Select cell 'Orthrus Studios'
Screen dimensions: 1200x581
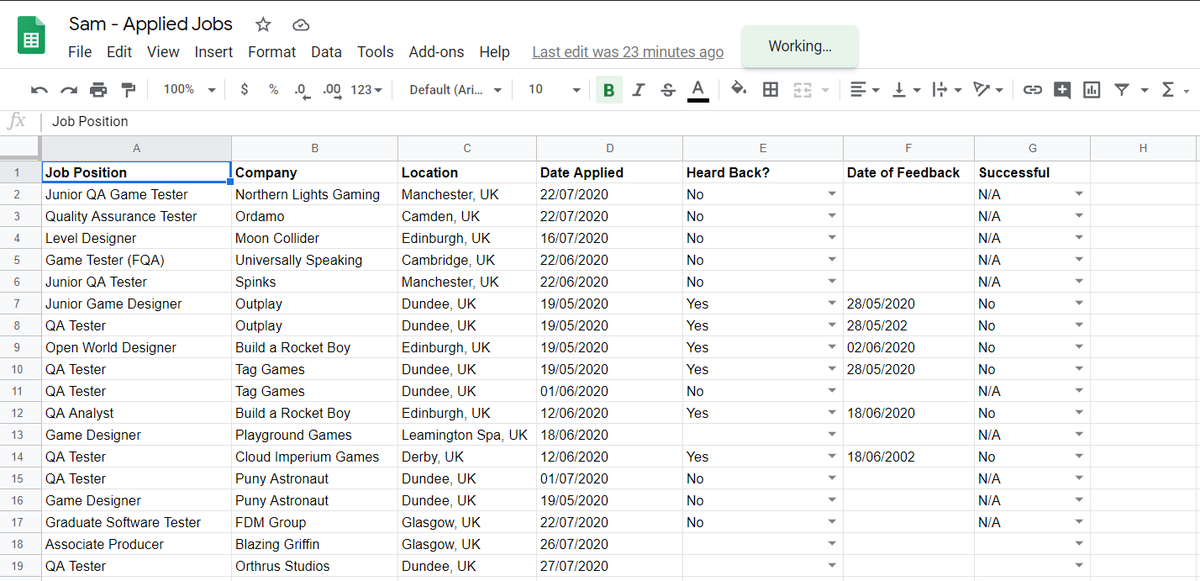tap(314, 566)
